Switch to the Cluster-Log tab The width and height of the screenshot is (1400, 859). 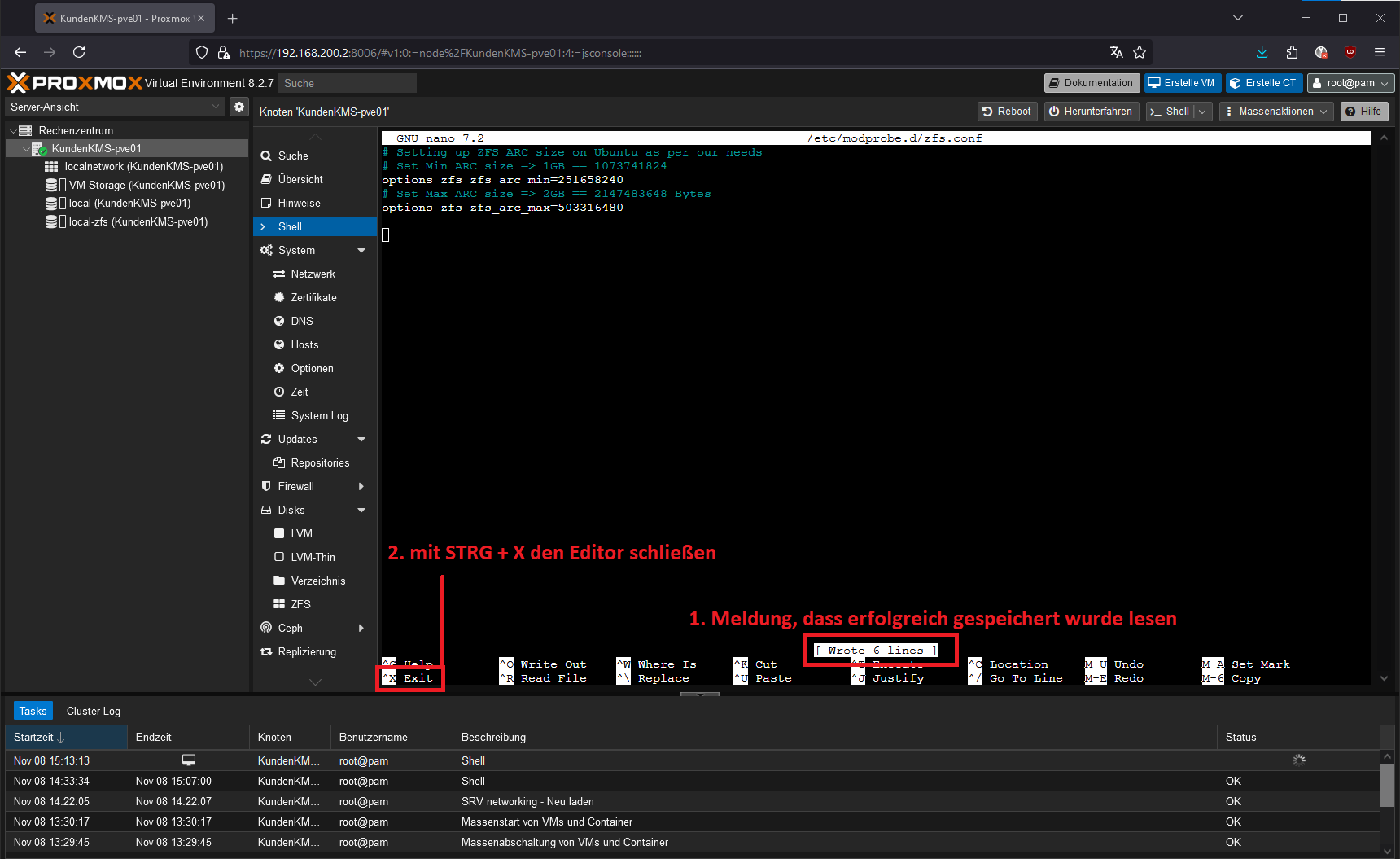coord(94,711)
